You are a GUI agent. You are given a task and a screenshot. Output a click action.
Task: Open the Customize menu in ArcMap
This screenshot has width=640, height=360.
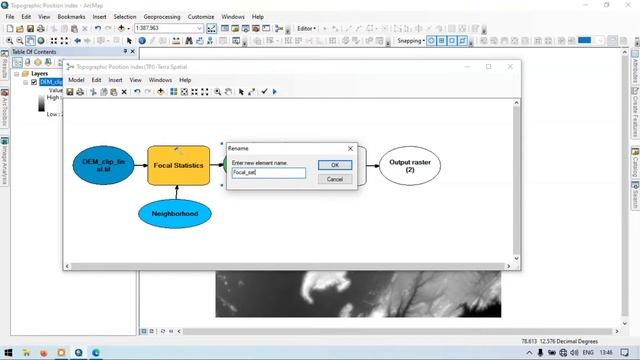point(201,17)
